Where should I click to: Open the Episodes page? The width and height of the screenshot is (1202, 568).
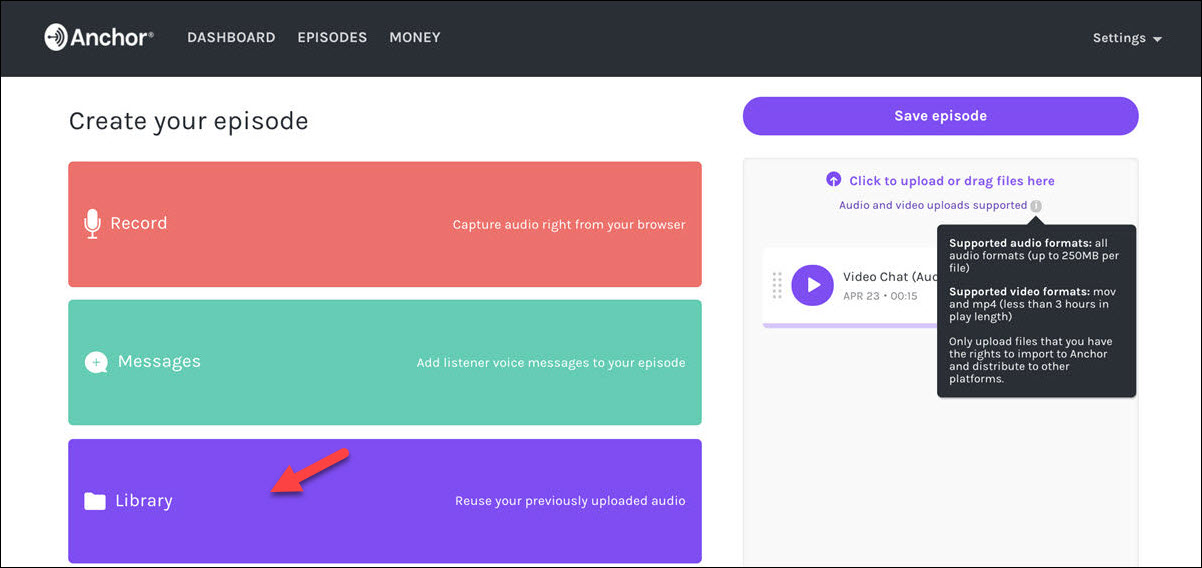332,38
